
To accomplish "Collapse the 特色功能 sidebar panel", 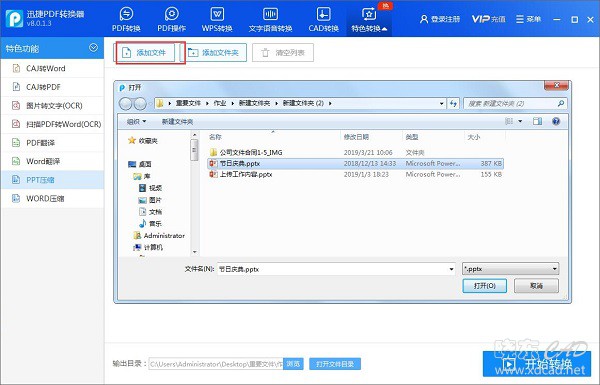I will click(x=93, y=48).
